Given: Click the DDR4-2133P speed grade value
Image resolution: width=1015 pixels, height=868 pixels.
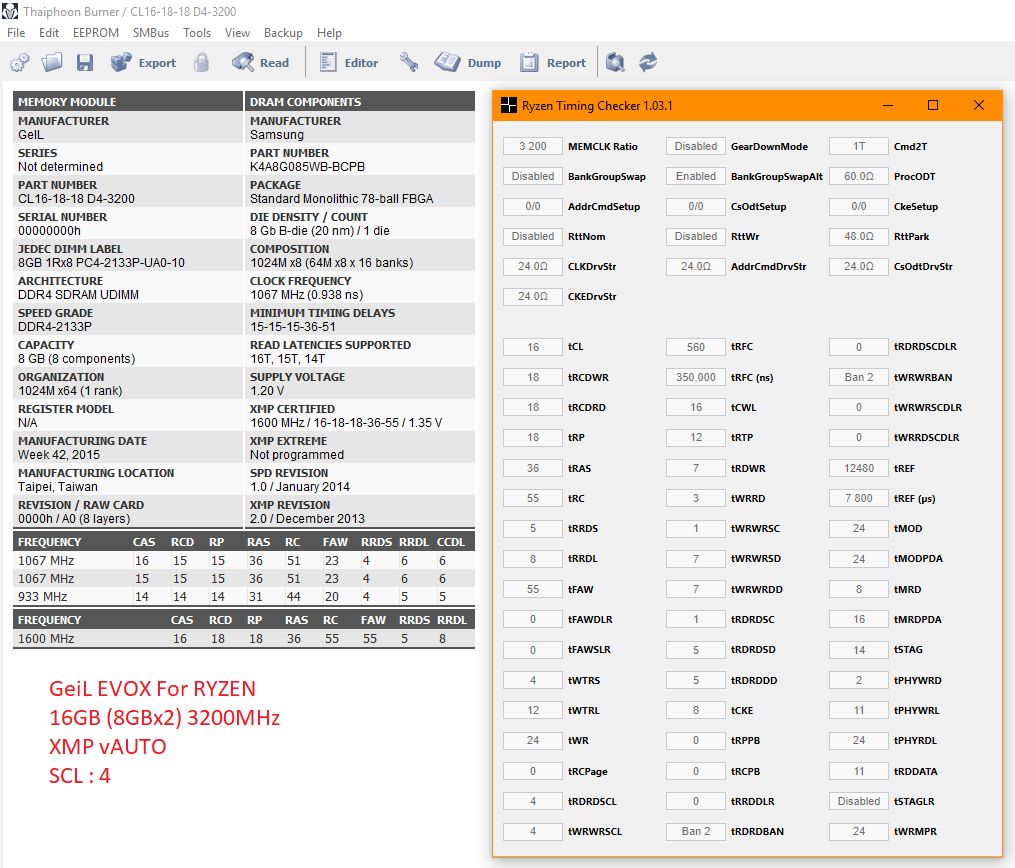Looking at the screenshot, I should 55,326.
